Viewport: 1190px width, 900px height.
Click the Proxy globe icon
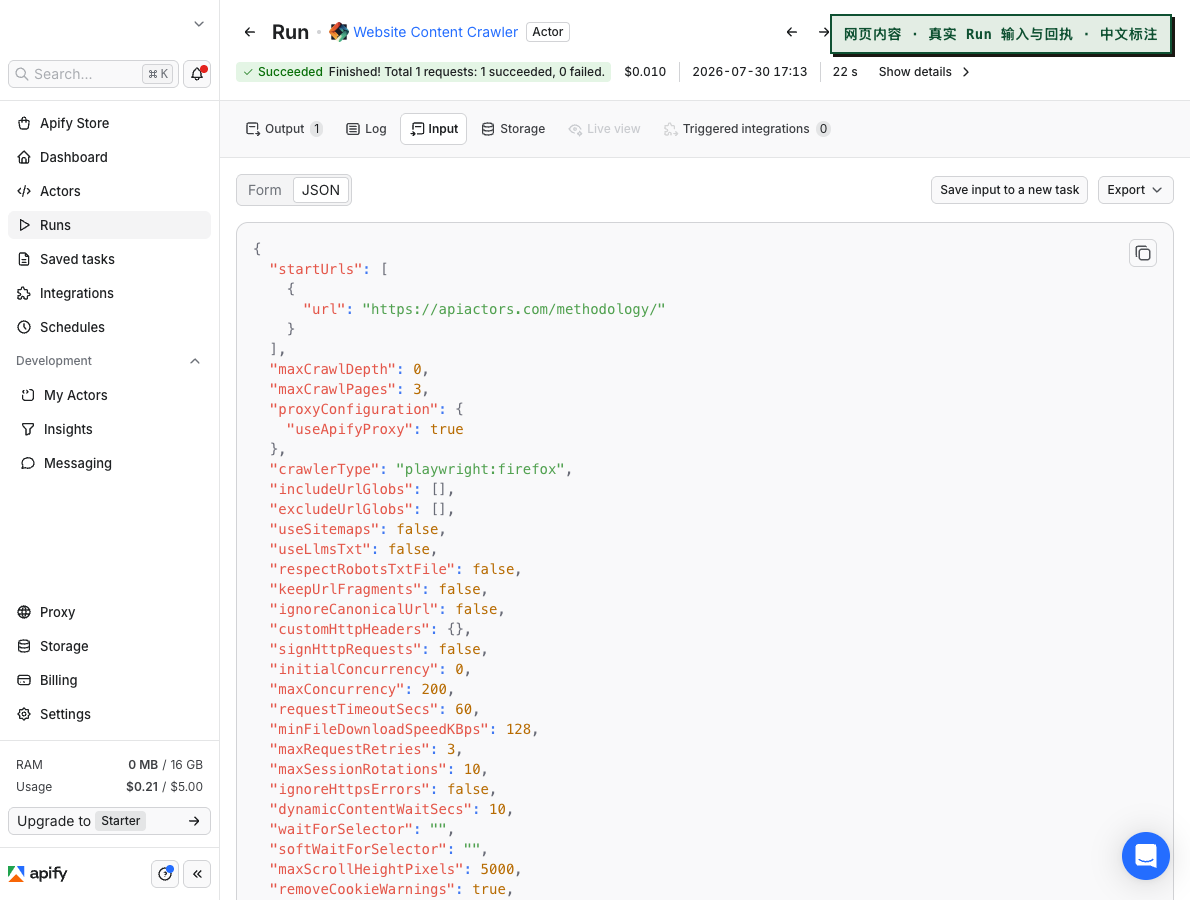[x=24, y=612]
